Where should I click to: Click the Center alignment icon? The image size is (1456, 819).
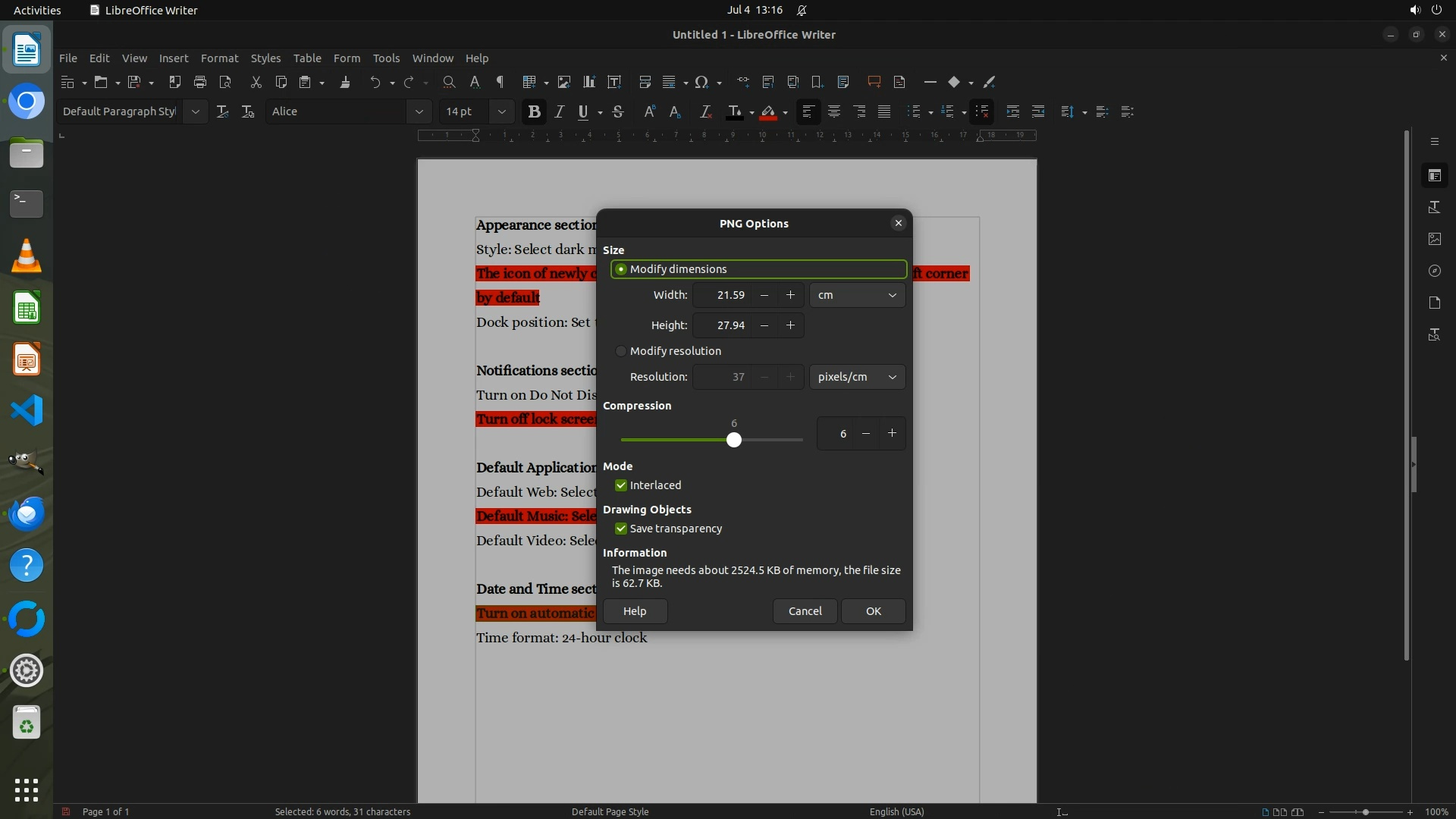tap(834, 112)
